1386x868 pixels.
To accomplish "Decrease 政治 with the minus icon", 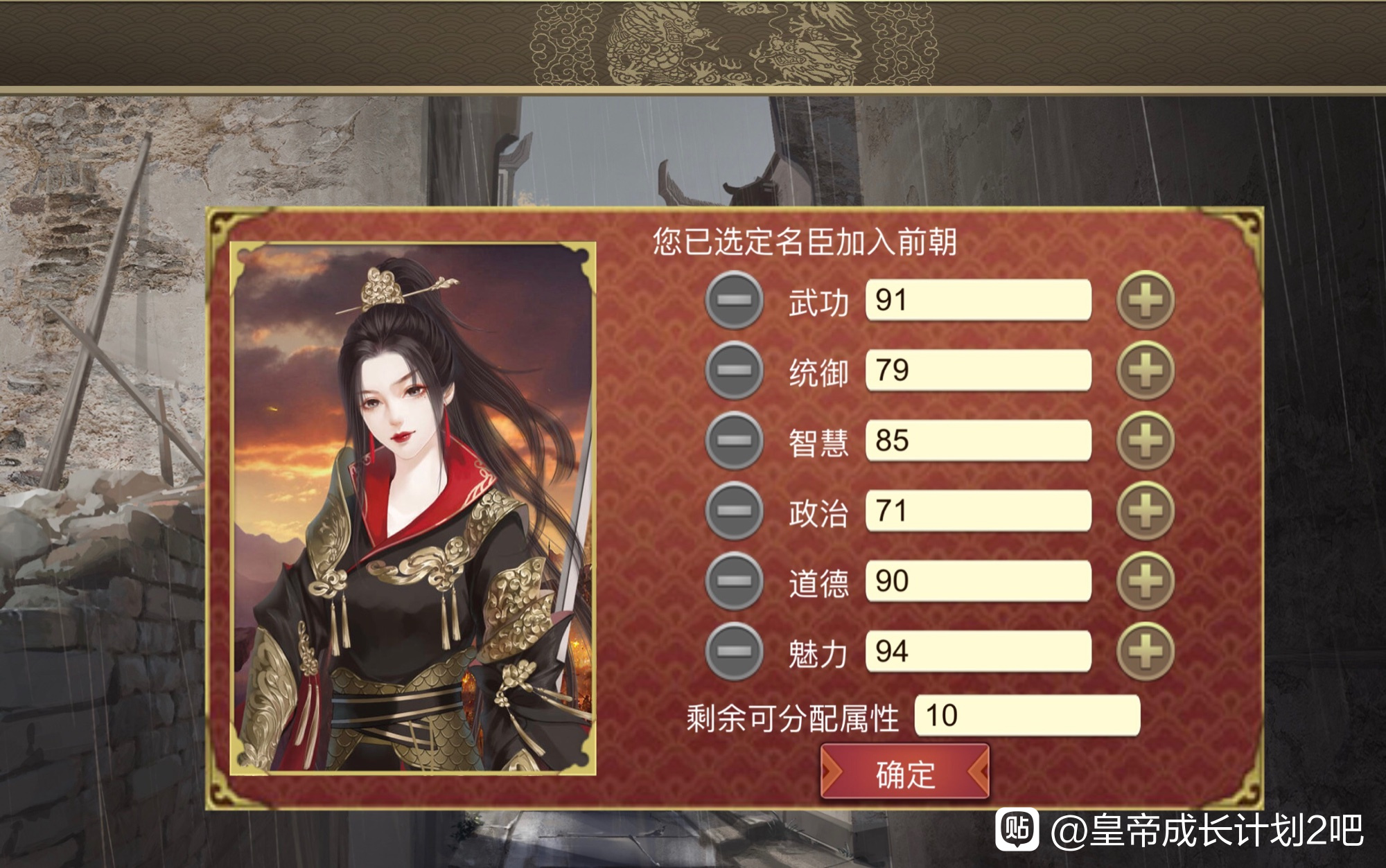I will pyautogui.click(x=735, y=511).
